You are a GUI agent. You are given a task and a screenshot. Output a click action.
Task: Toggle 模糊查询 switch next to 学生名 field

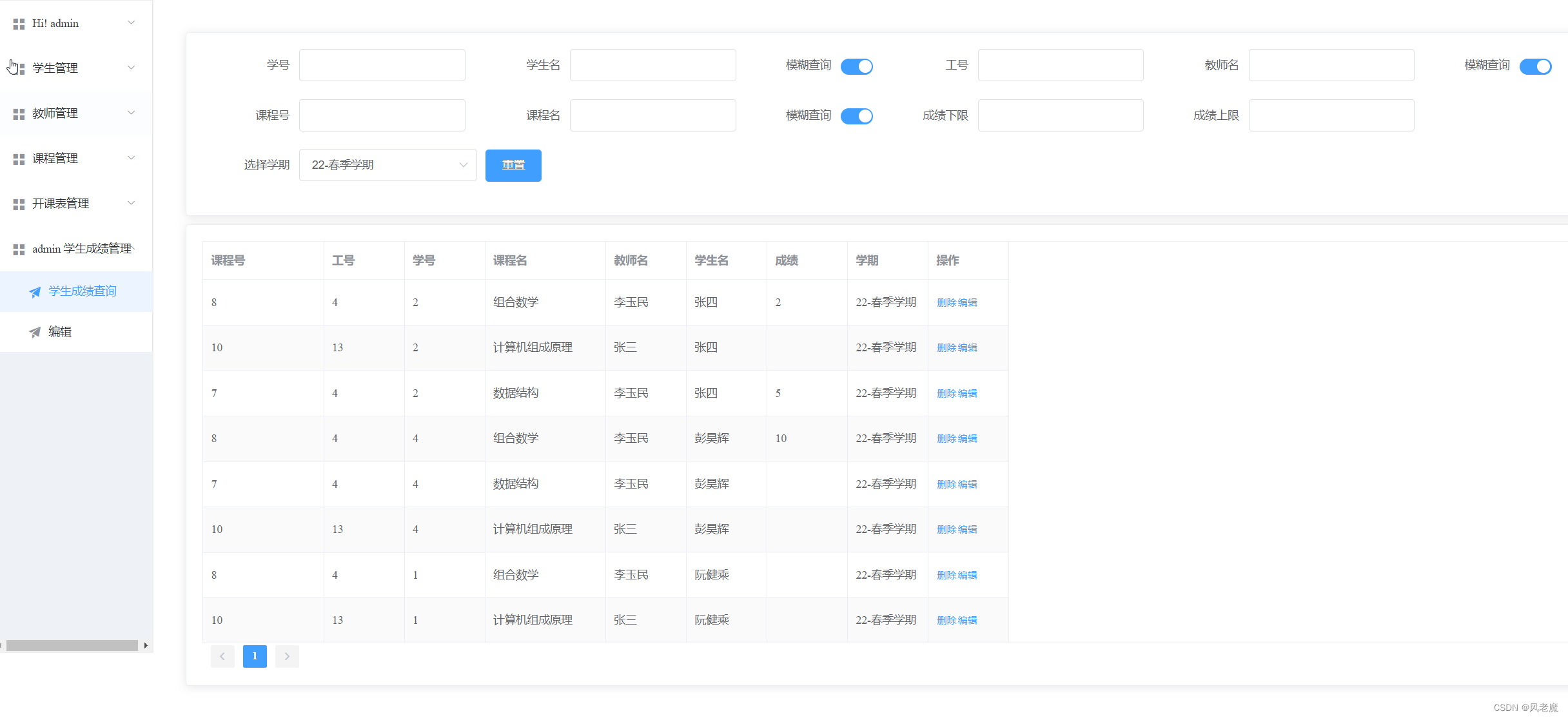(x=857, y=66)
